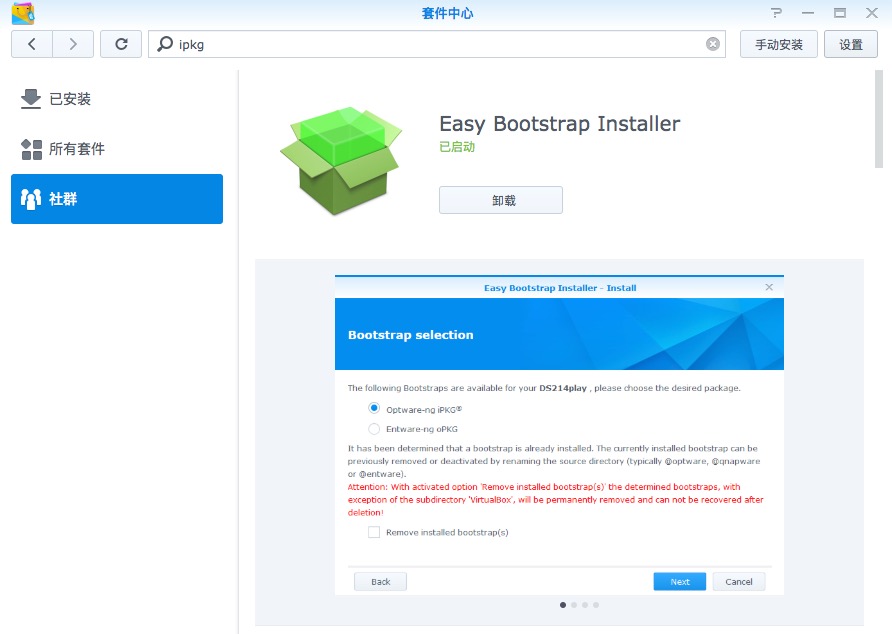Click Cancel in the install dialog

[739, 582]
